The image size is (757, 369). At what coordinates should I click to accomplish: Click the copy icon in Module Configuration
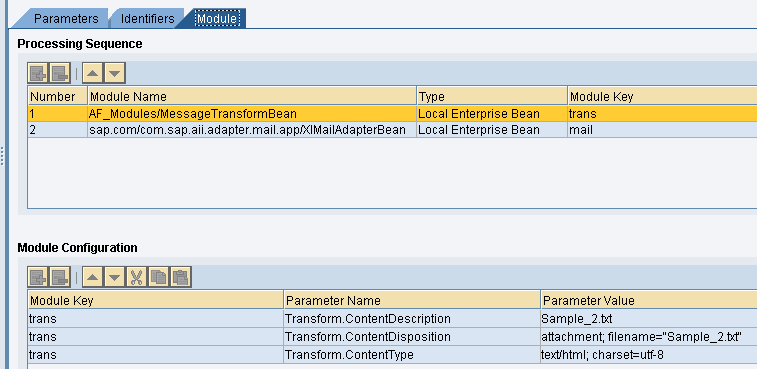pos(159,277)
